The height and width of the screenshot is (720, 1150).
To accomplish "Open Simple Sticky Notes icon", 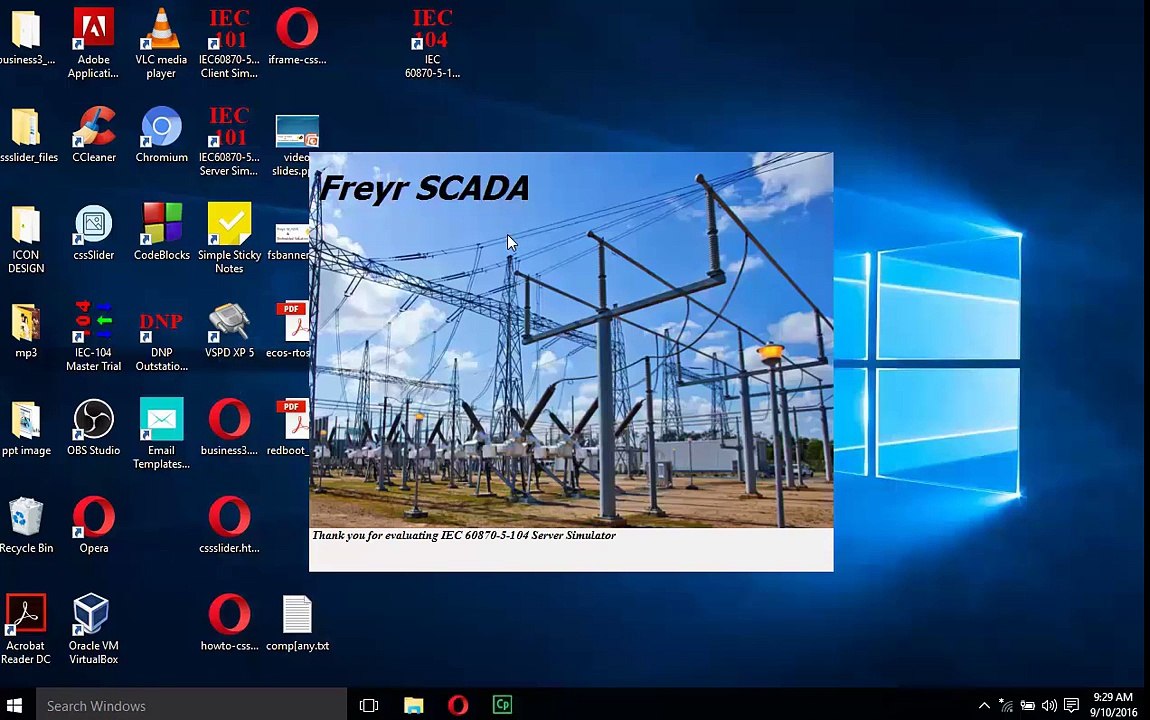I will [x=229, y=238].
